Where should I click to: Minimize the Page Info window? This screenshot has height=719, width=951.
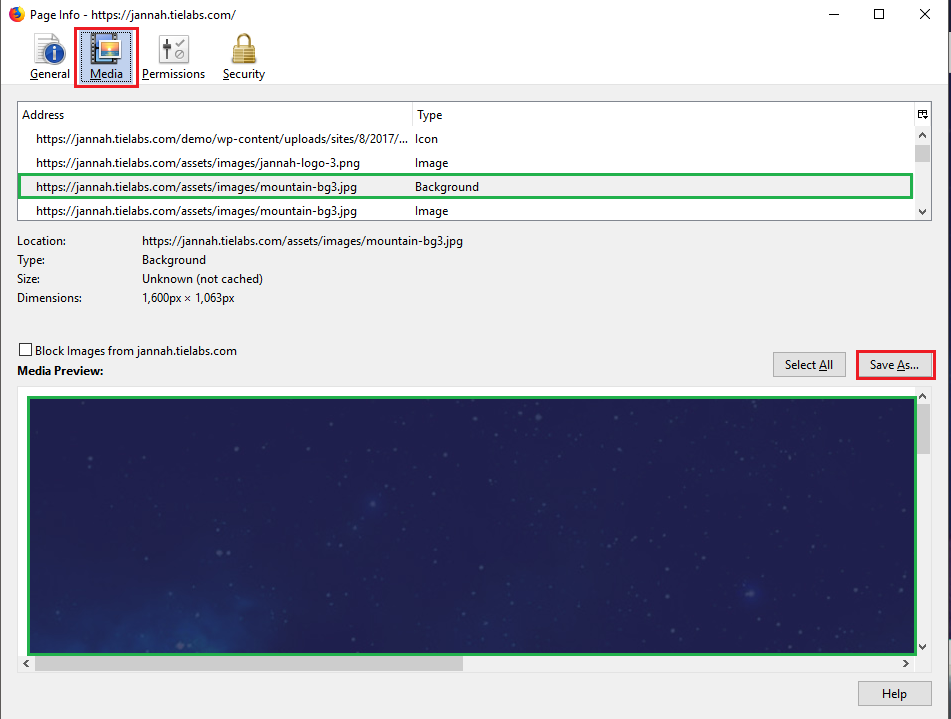(x=834, y=14)
